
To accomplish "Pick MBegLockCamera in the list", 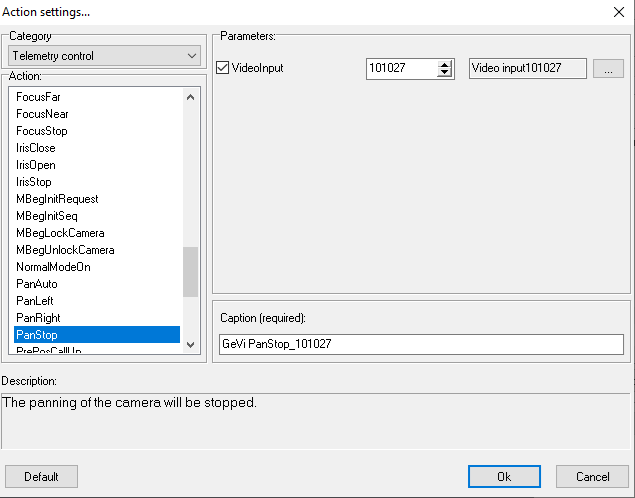I will [60, 233].
